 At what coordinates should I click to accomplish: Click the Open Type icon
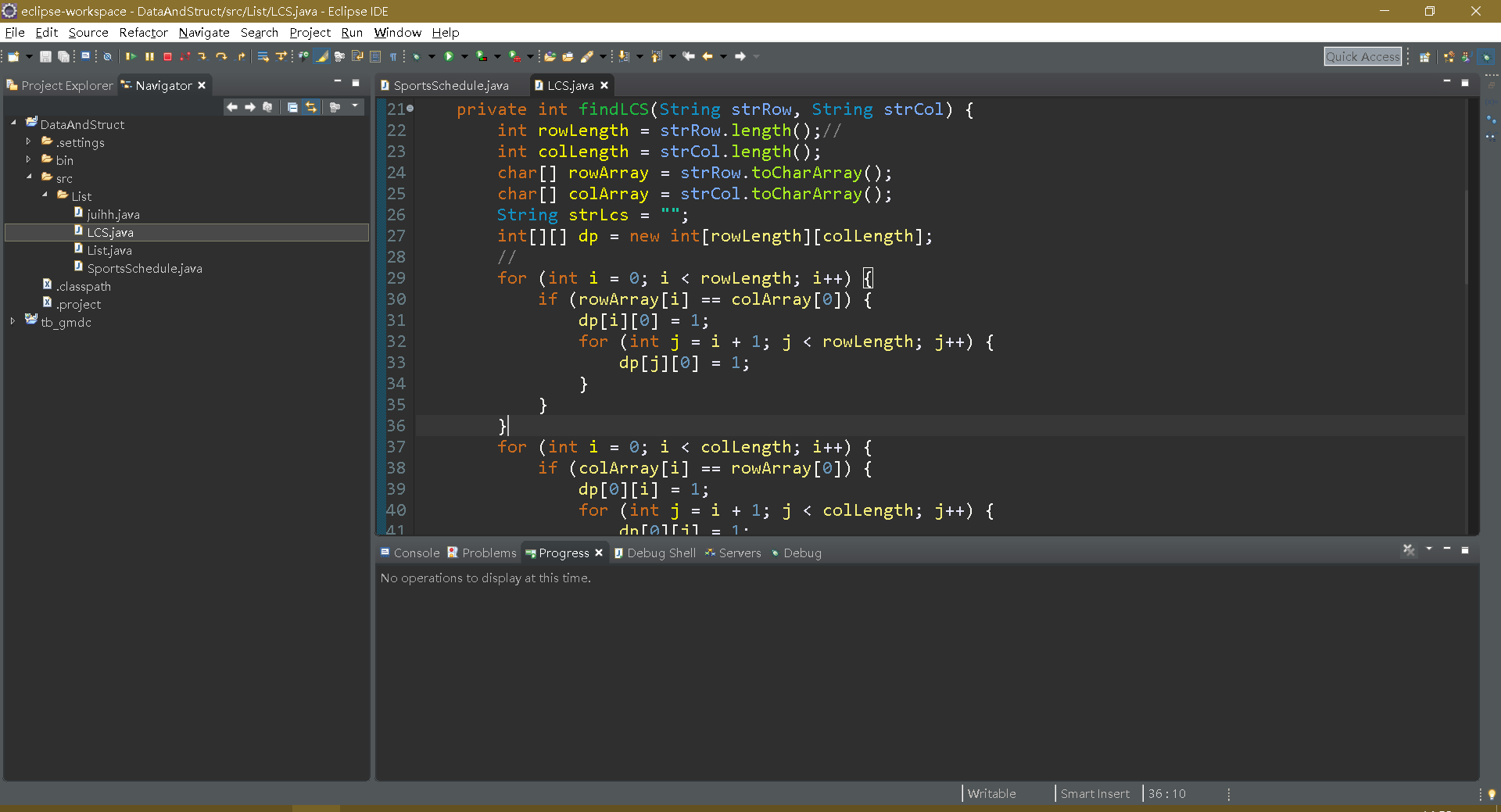pyautogui.click(x=550, y=56)
